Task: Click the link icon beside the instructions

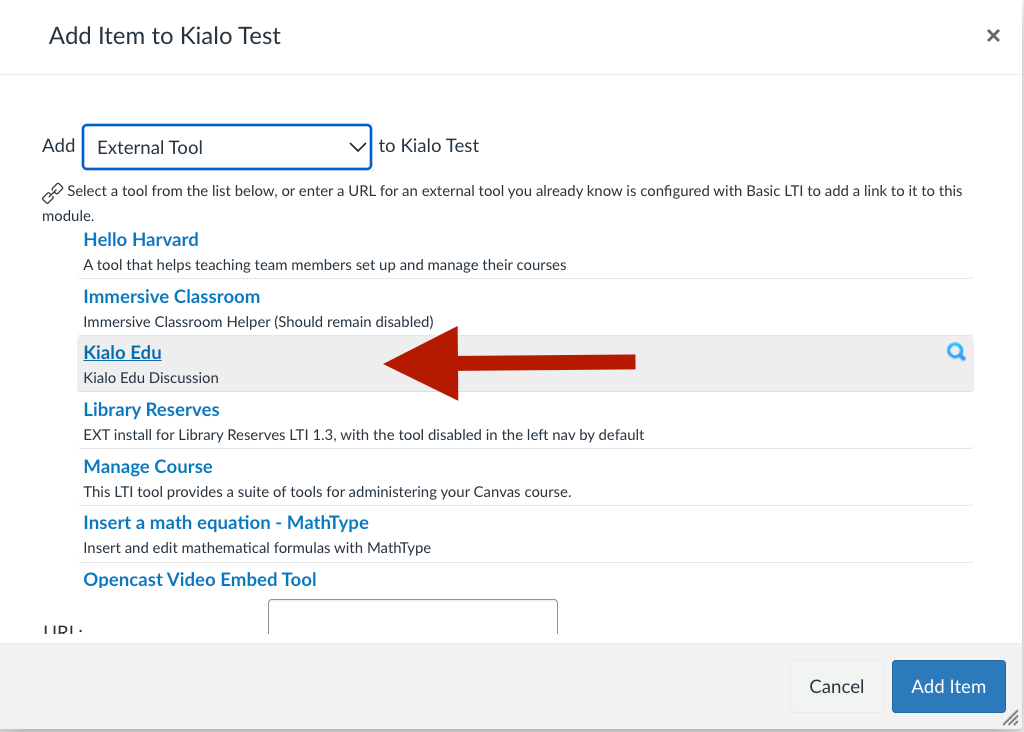Action: 53,192
